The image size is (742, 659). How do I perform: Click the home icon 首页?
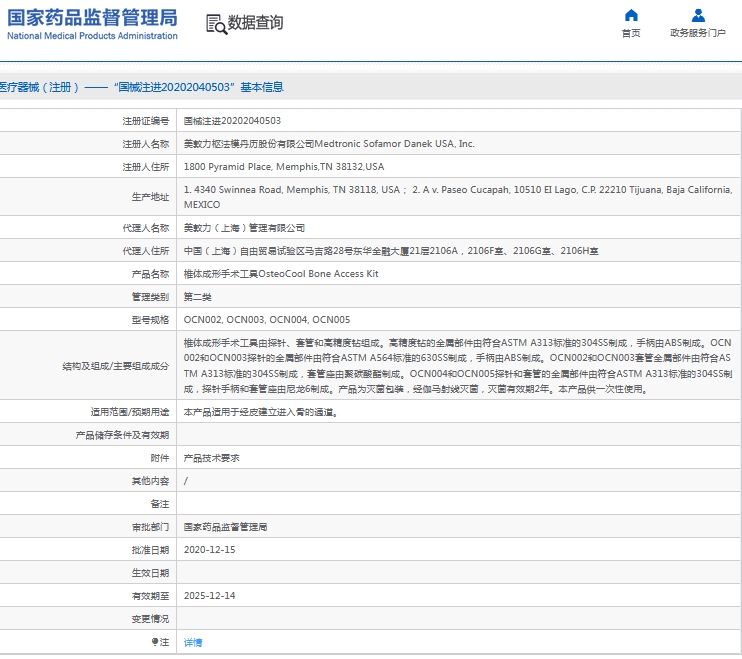(631, 15)
